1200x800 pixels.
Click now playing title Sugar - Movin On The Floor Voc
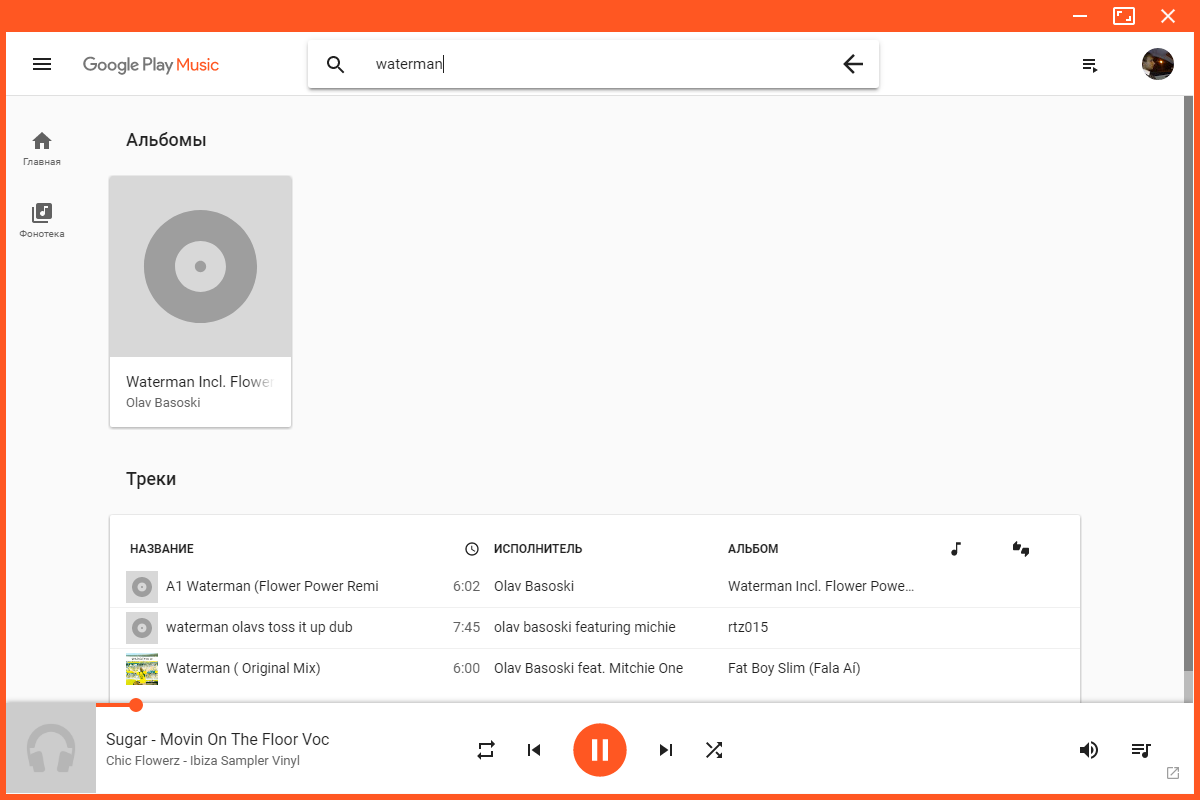tap(217, 740)
